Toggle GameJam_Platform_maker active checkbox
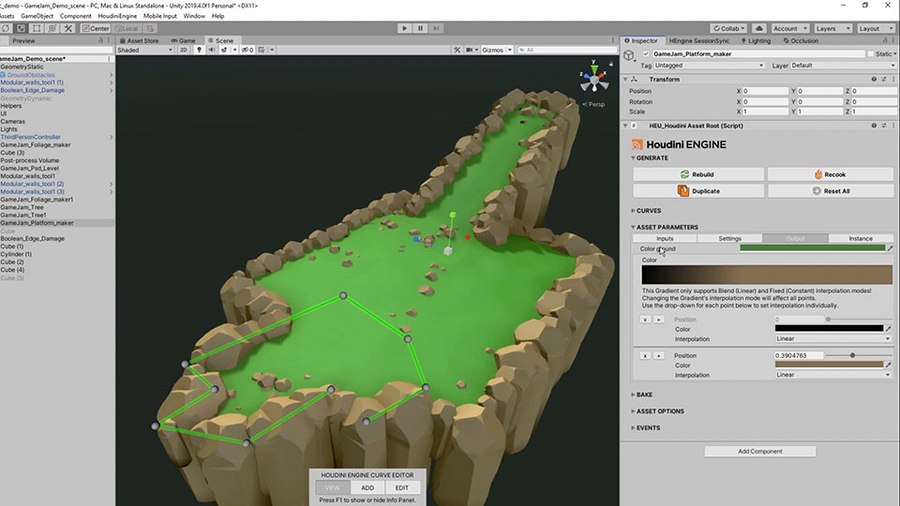Screen dimensions: 900x506 [x=646, y=54]
